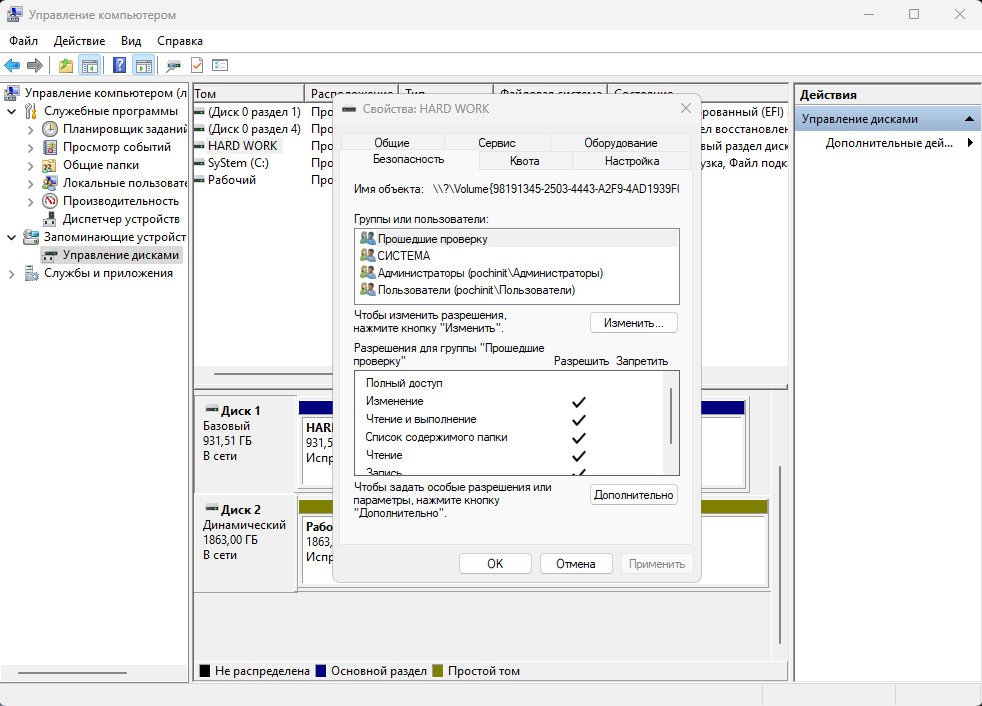Switch to the Квота tab
The image size is (982, 706).
click(x=525, y=161)
